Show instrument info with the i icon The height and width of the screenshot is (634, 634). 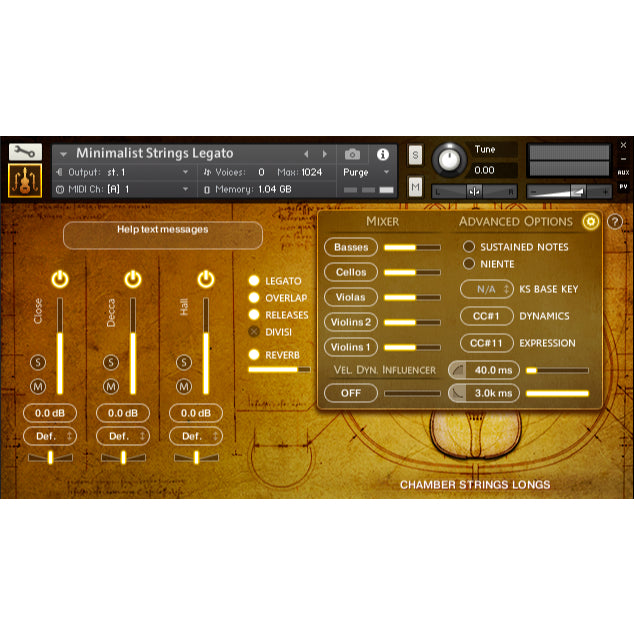[x=383, y=154]
